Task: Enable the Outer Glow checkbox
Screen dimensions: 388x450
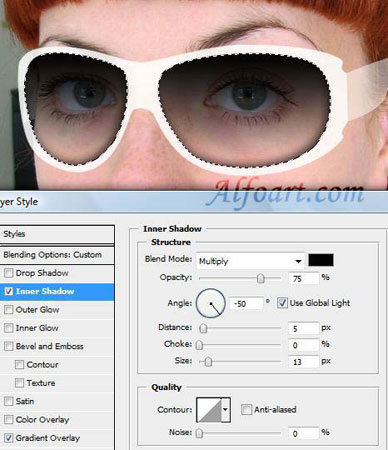Action: [x=8, y=310]
